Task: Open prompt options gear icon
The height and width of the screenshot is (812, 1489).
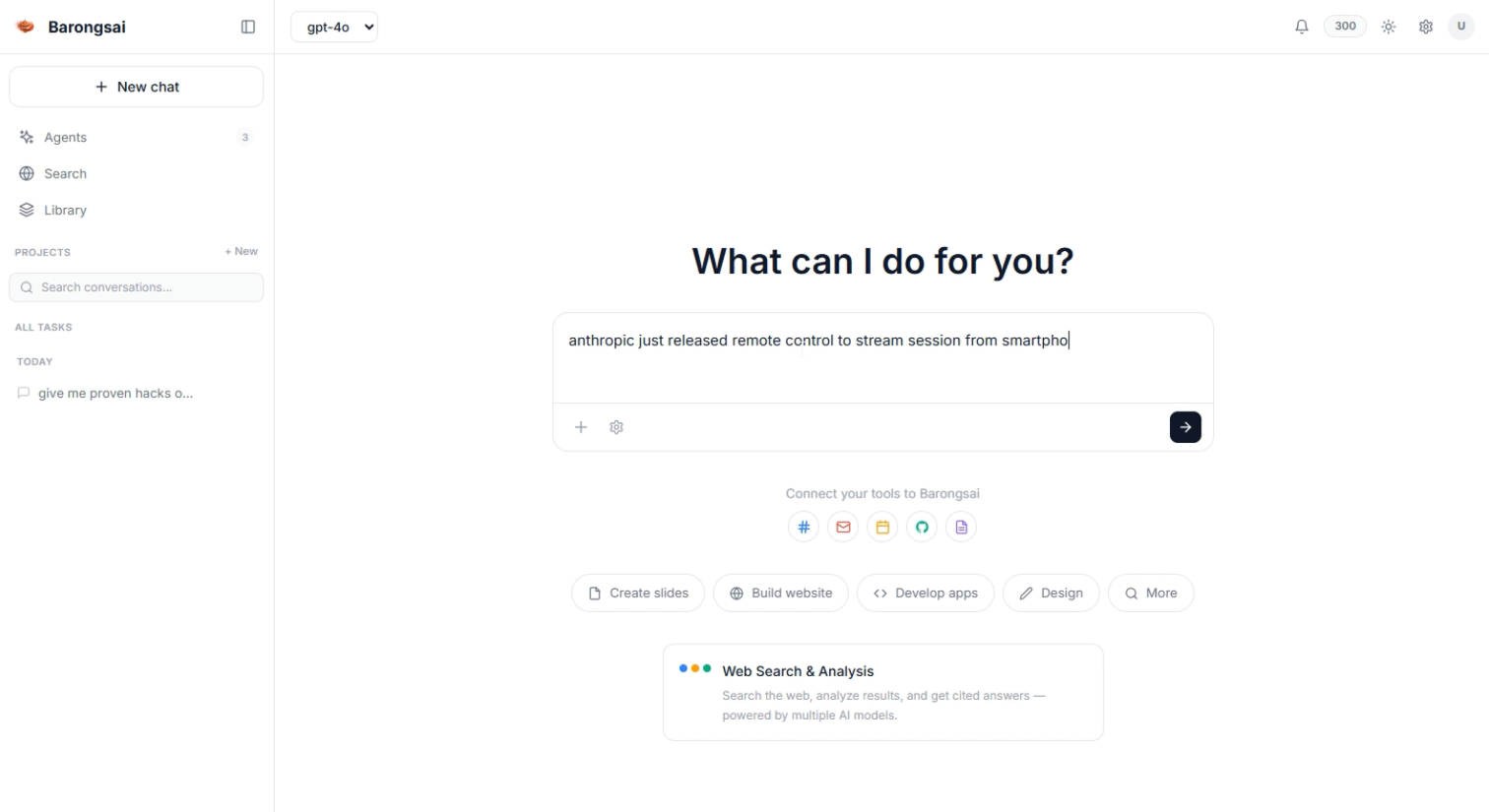Action: 616,427
